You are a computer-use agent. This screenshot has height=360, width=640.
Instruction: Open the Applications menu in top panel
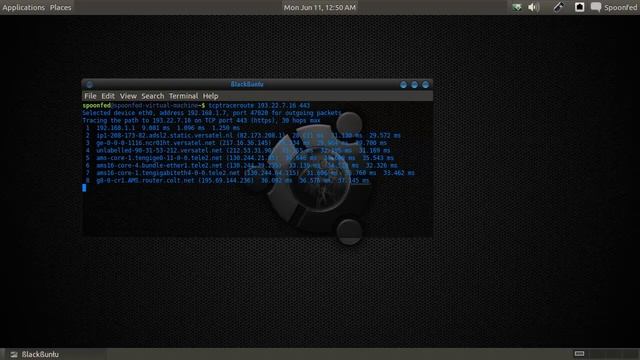[x=24, y=7]
